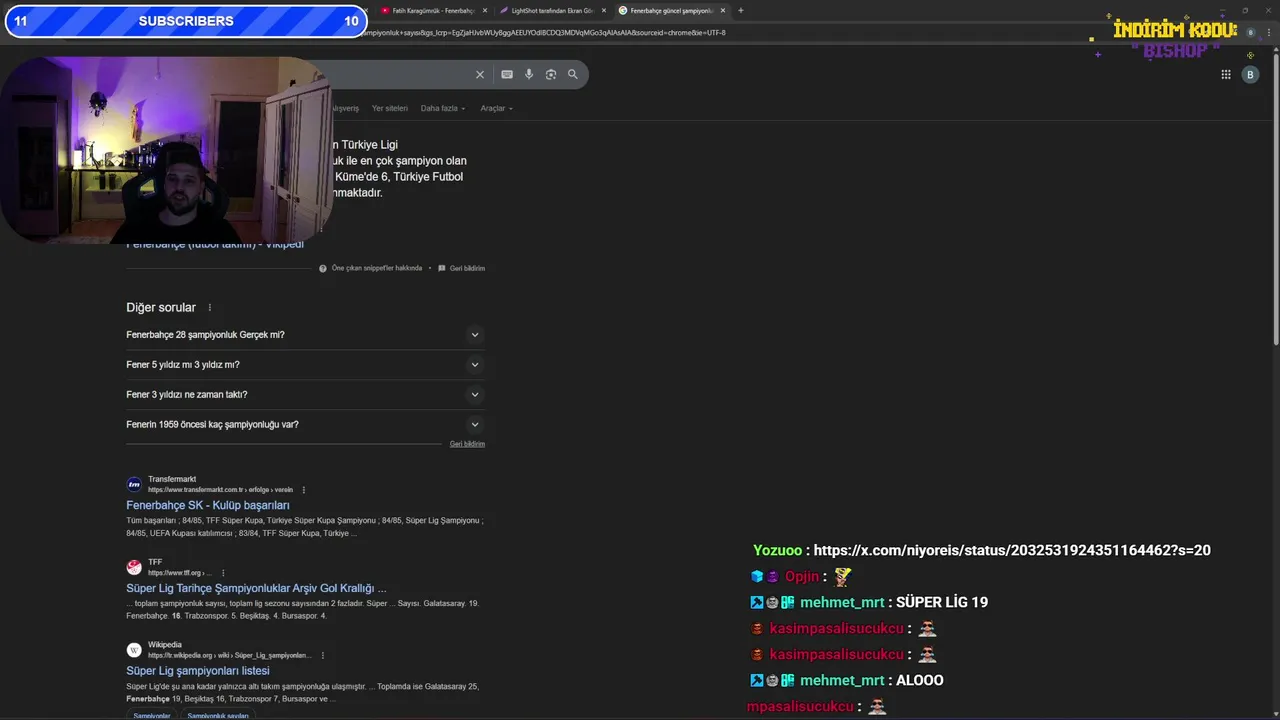
Task: Click the TFF site favicon
Action: click(x=134, y=567)
